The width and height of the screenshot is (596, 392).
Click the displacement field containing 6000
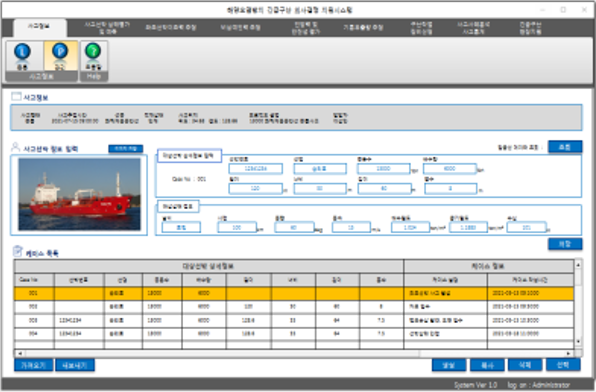tap(450, 168)
